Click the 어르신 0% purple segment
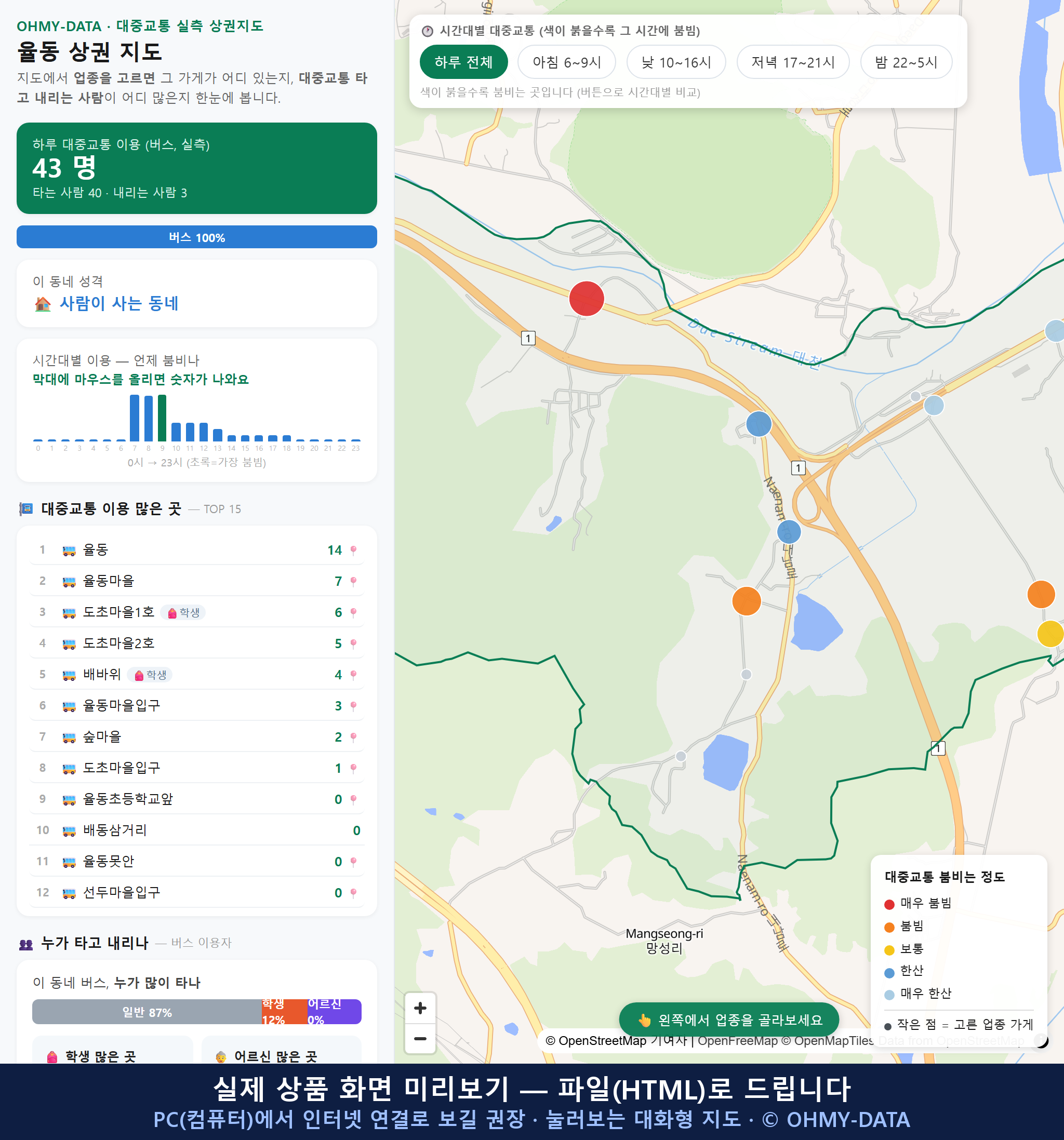The image size is (1064, 1140). (x=334, y=1012)
